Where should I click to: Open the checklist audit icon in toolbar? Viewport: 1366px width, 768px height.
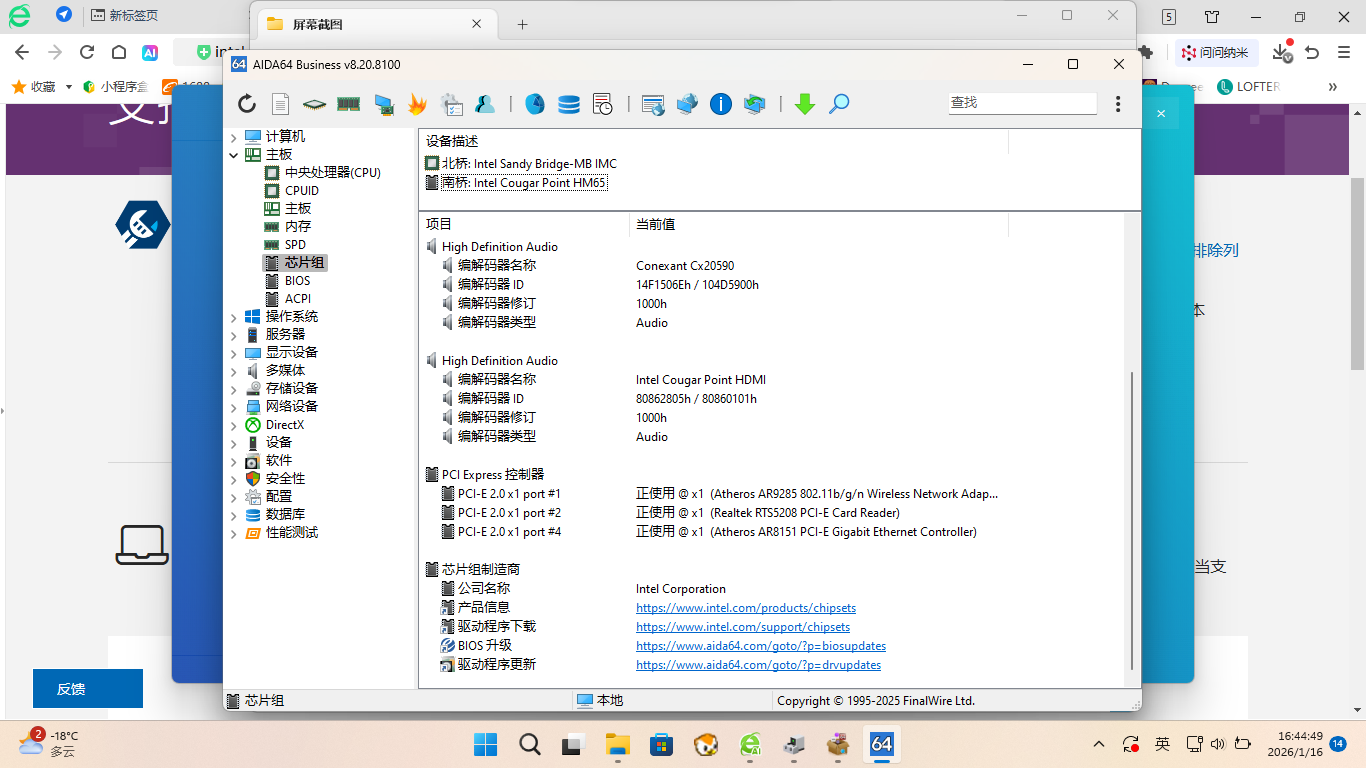[451, 103]
